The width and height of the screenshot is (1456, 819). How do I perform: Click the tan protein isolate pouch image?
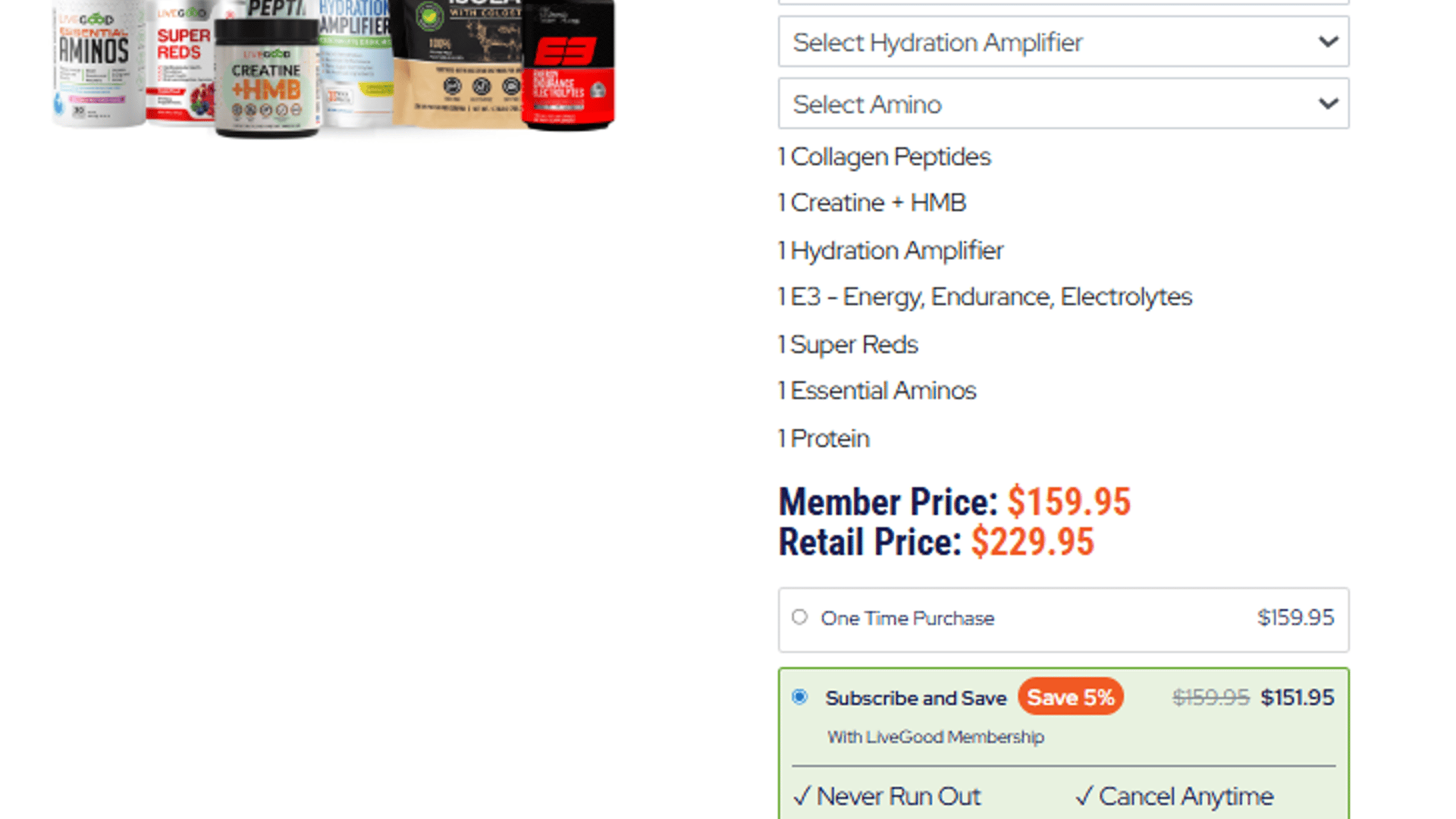(458, 62)
